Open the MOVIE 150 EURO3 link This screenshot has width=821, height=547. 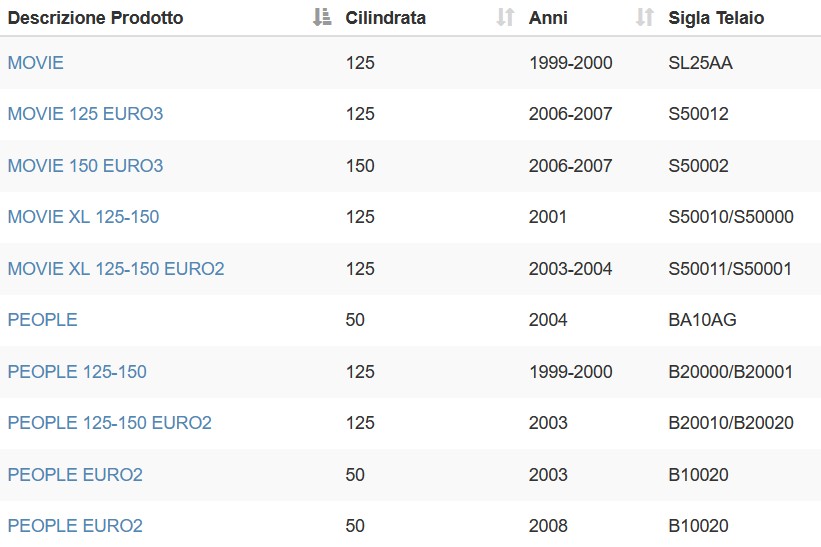tap(85, 165)
